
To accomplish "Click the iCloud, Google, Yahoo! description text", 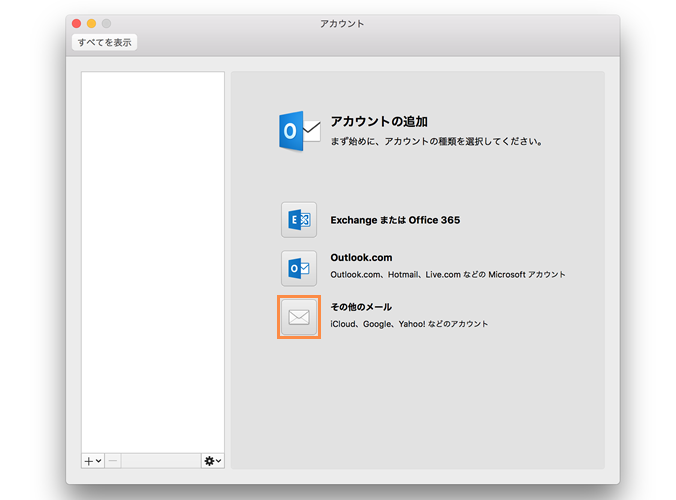I will [x=409, y=324].
